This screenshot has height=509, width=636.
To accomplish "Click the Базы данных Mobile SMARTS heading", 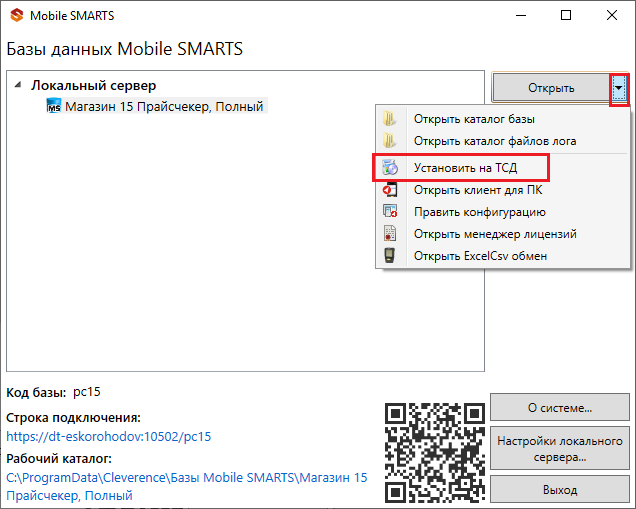I will [125, 49].
